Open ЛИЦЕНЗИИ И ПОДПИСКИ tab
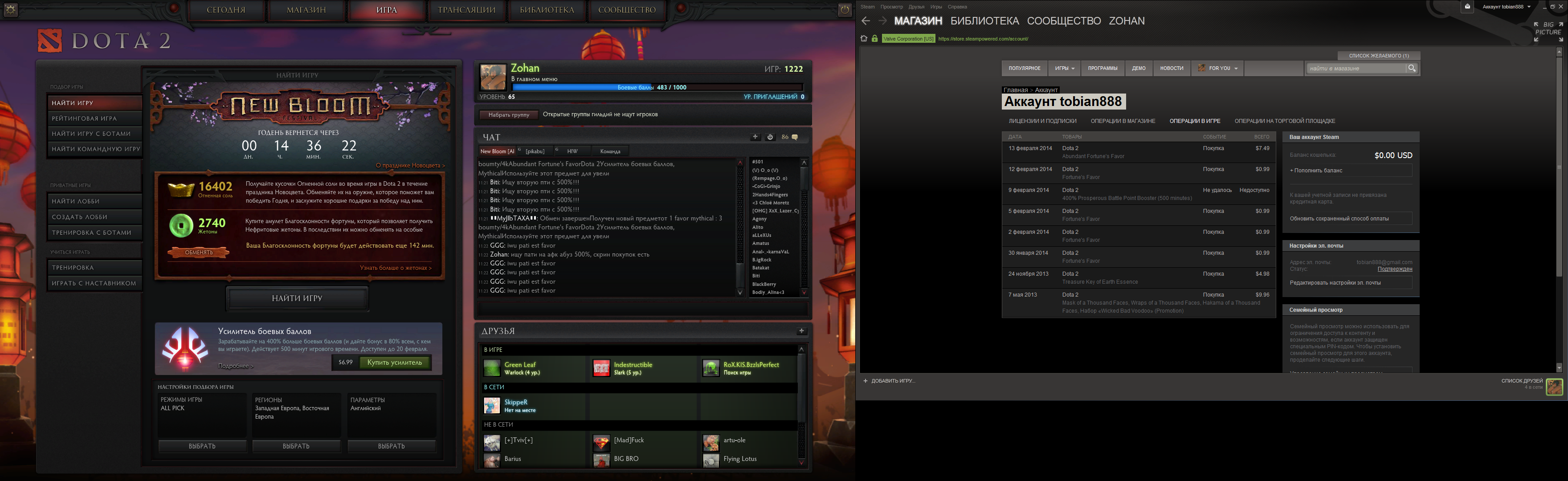 click(x=1042, y=121)
